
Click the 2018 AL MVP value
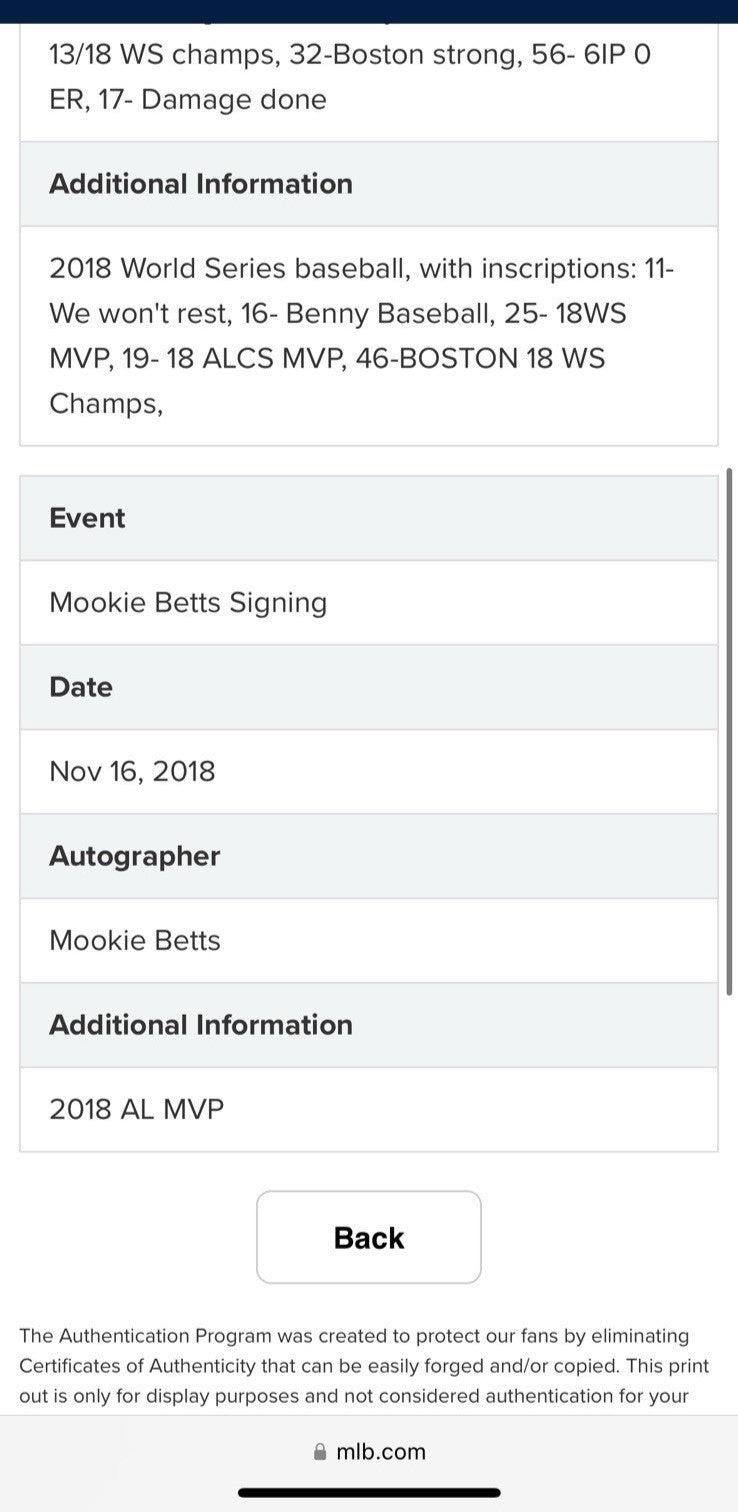click(x=137, y=1109)
